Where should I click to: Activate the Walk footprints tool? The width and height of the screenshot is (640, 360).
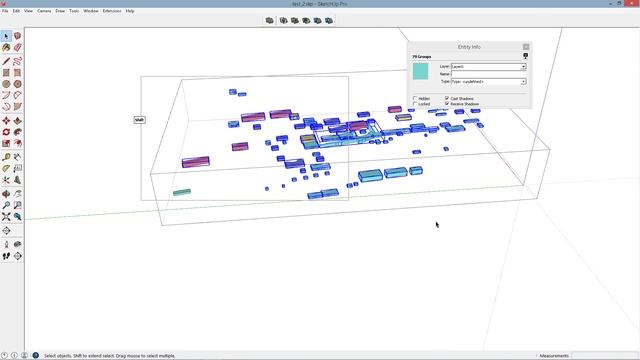click(x=6, y=256)
